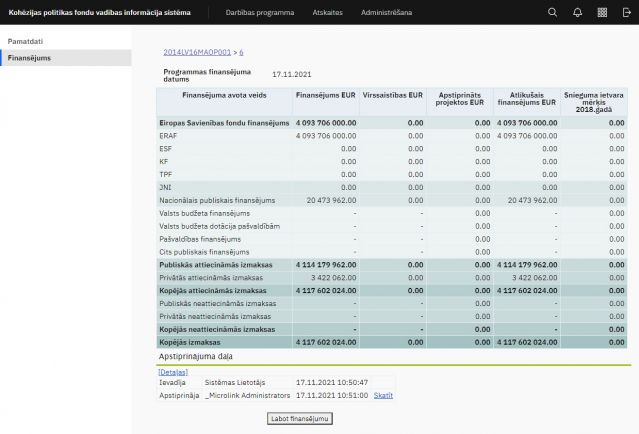Open breadcrumb link 6

point(242,51)
